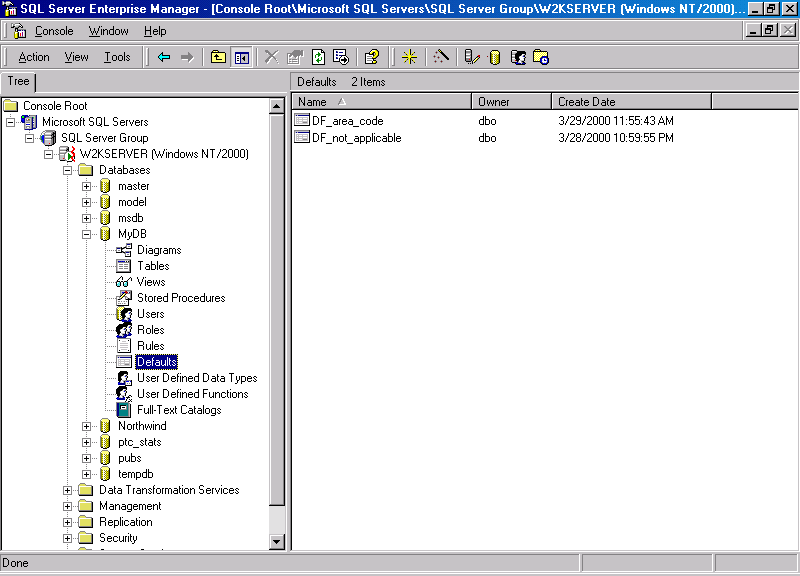
Task: Run a Wizard wand toolbar icon
Action: pyautogui.click(x=441, y=57)
